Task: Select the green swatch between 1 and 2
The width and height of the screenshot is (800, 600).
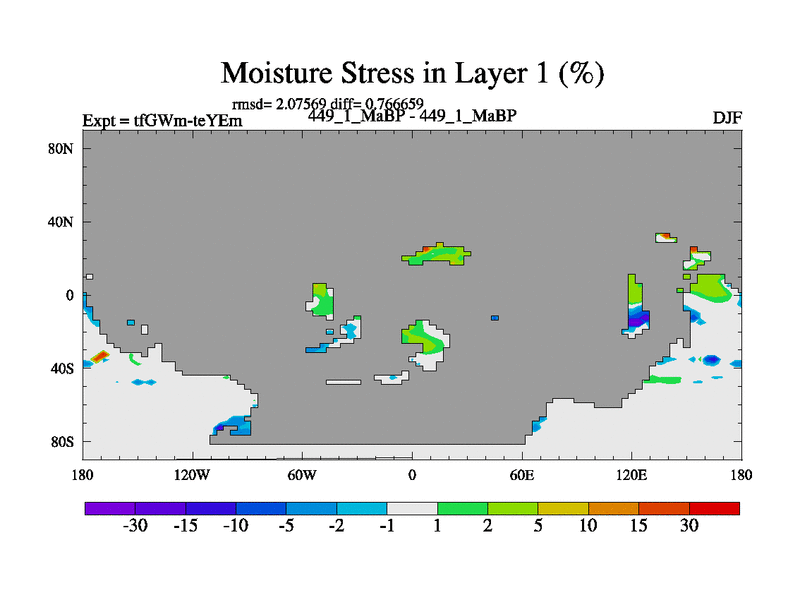Action: (462, 508)
